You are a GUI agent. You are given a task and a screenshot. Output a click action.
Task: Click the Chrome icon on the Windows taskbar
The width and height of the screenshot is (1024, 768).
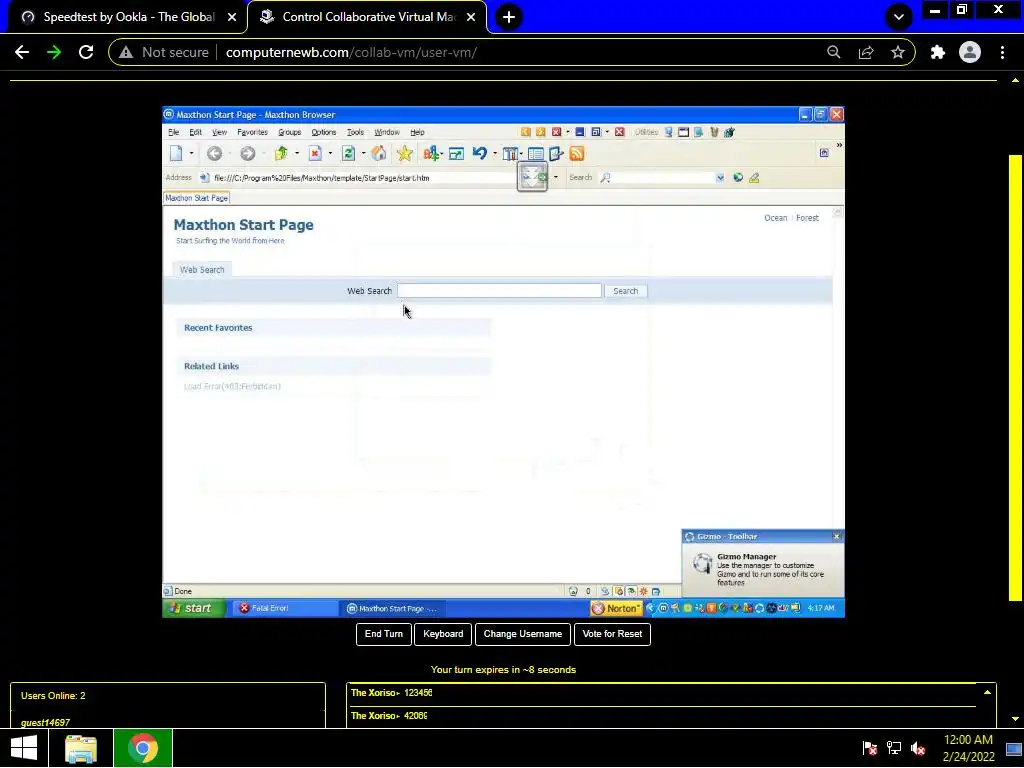pos(143,748)
